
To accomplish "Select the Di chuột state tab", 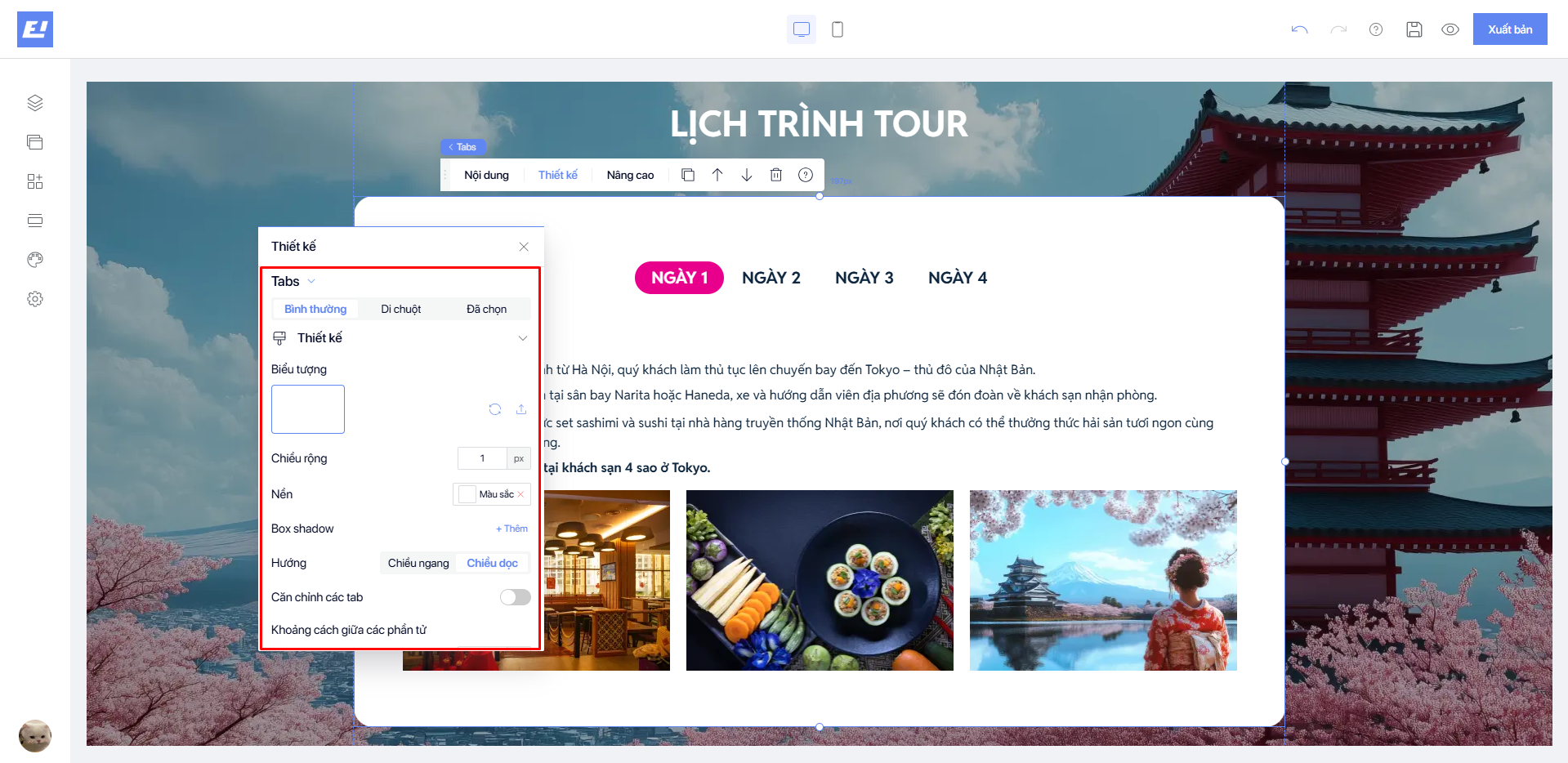I will pos(400,309).
